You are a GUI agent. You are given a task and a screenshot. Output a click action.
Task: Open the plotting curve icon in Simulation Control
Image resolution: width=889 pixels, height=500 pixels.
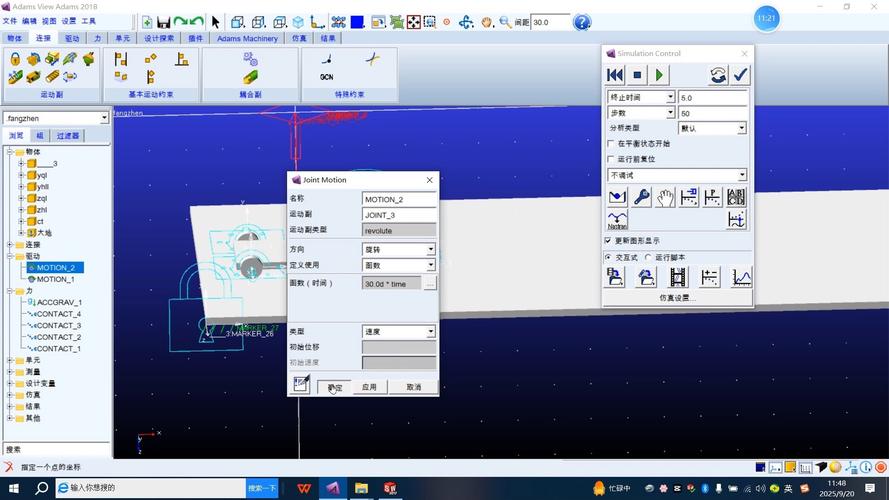(x=740, y=278)
